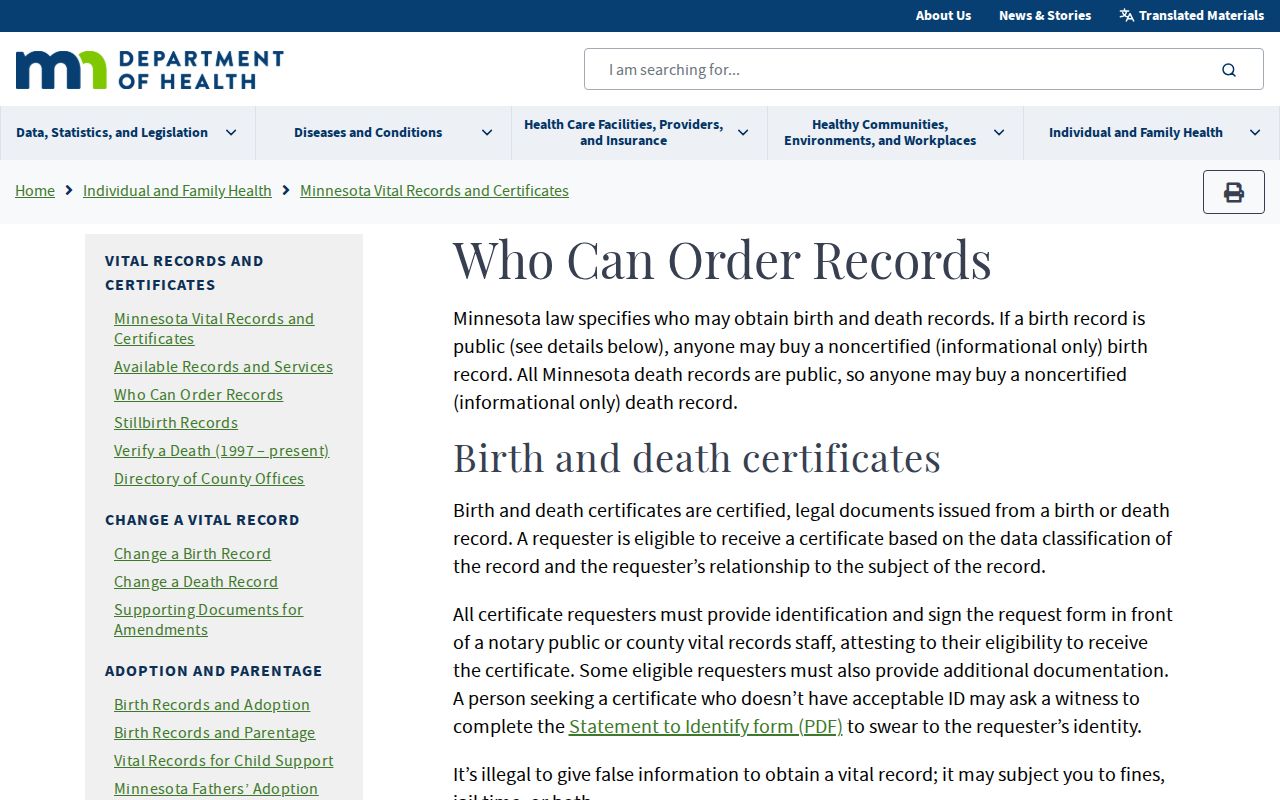Open Minnesota Vital Records and Certificates breadcrumb
The image size is (1280, 800).
click(x=434, y=191)
